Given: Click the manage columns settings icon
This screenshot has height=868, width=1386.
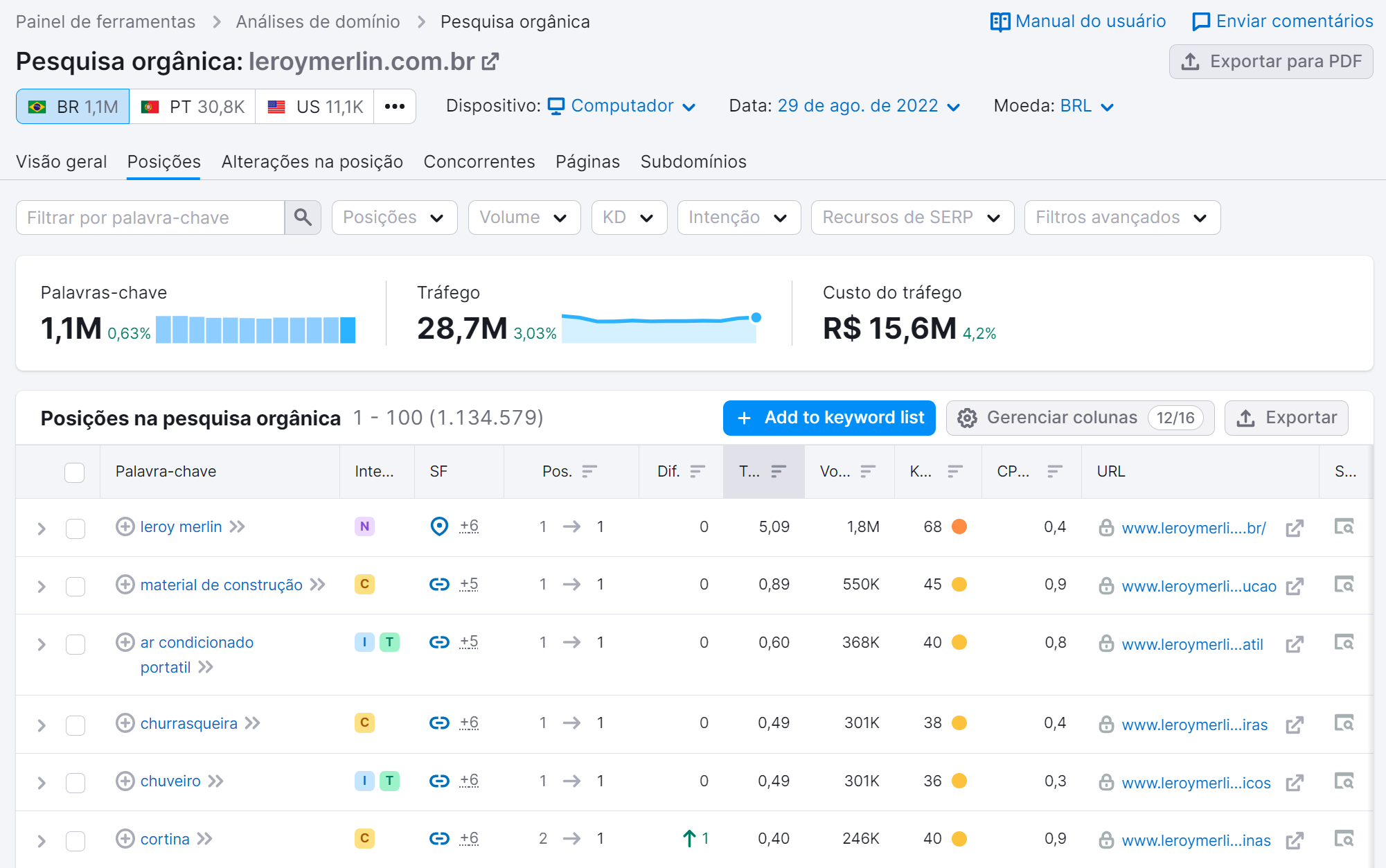Looking at the screenshot, I should [x=967, y=418].
